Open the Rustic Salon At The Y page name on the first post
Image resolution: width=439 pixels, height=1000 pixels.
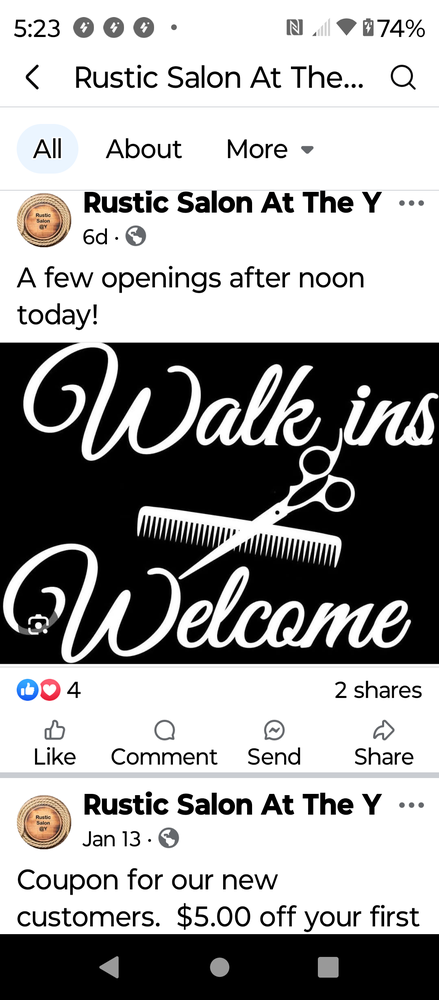232,203
